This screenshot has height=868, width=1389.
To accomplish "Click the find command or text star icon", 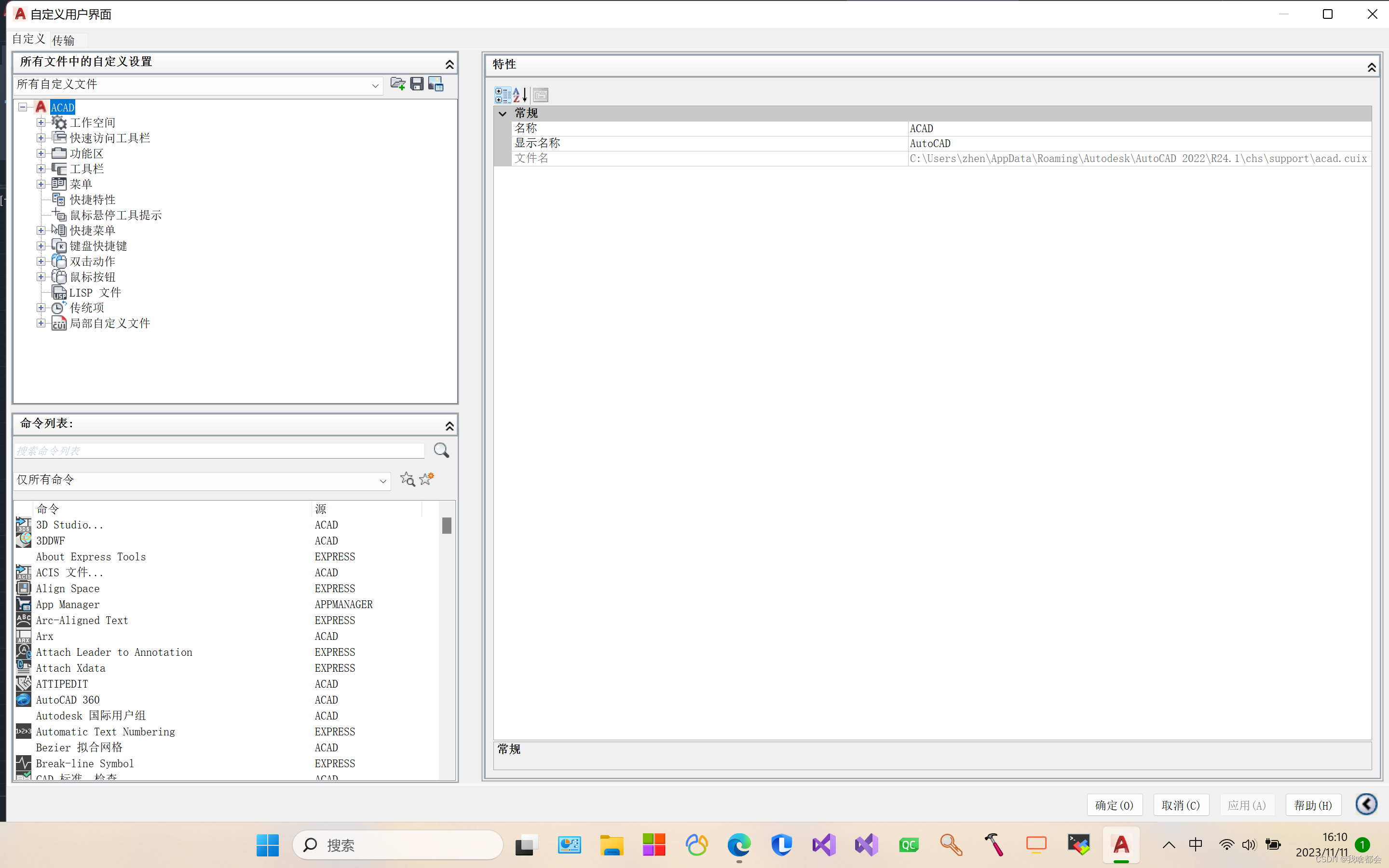I will coord(408,479).
